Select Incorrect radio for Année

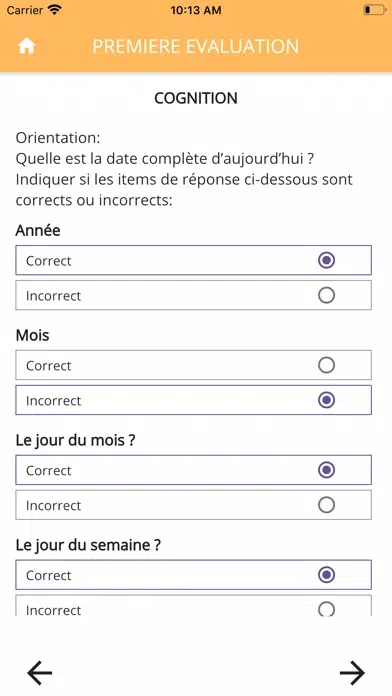326,295
